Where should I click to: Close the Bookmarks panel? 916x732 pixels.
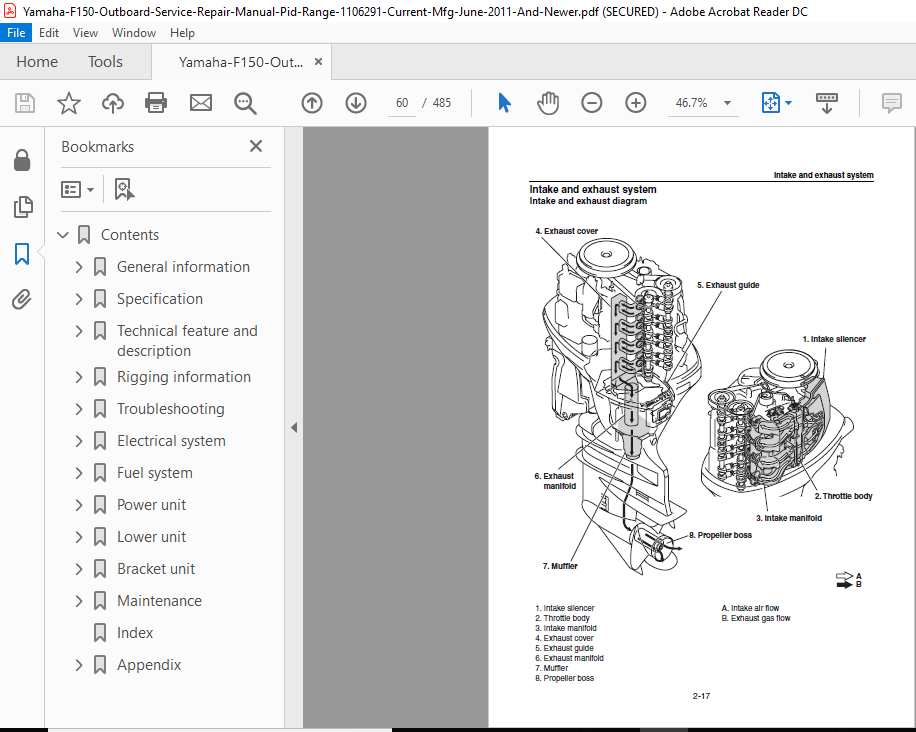pos(256,146)
